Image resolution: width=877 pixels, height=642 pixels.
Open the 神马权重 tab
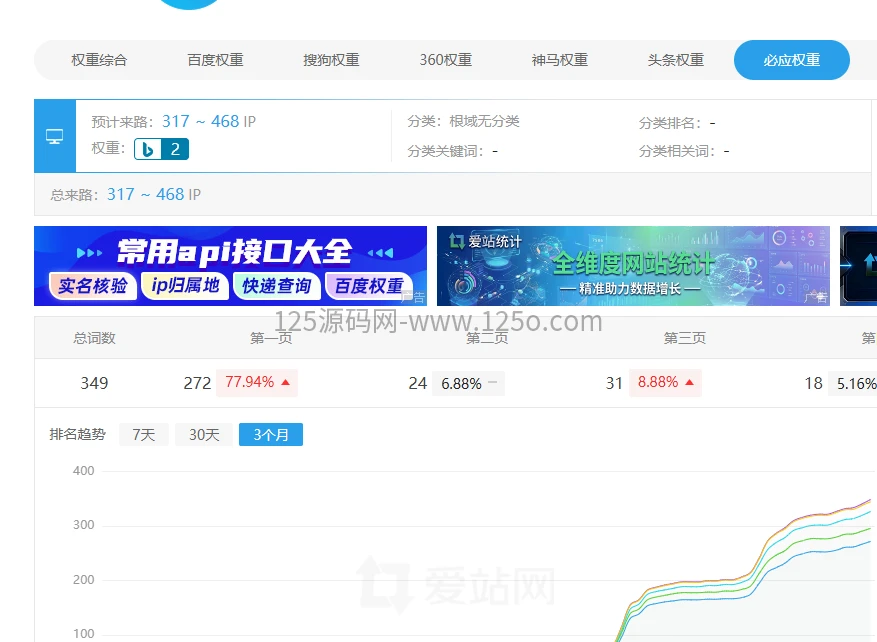(x=560, y=60)
